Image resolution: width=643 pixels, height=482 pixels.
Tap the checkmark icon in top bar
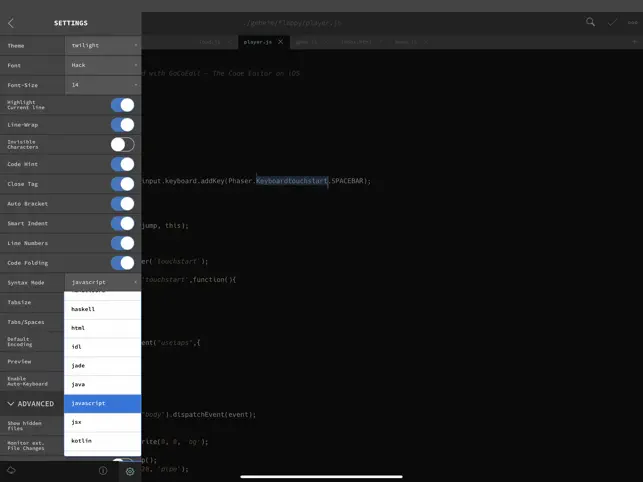pos(612,22)
